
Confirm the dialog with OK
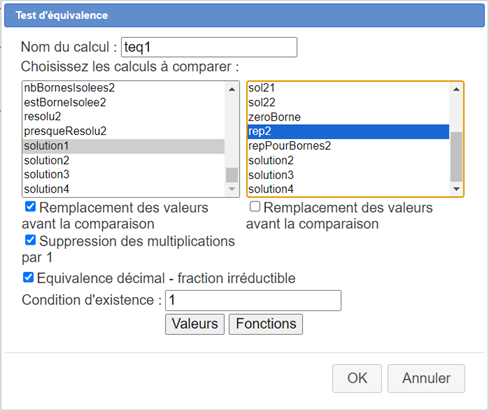coord(357,378)
